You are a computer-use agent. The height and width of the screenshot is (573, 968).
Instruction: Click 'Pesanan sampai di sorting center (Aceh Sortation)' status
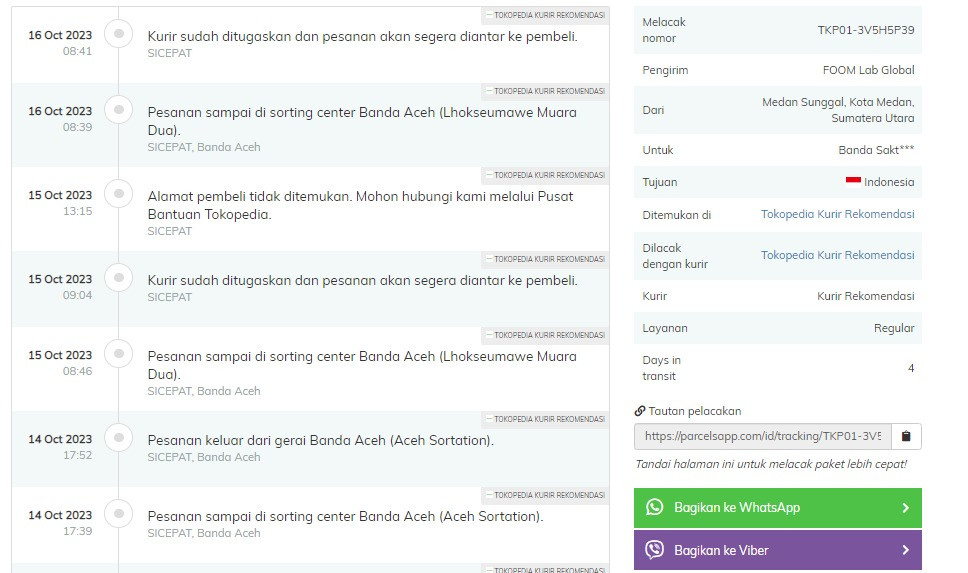(345, 516)
